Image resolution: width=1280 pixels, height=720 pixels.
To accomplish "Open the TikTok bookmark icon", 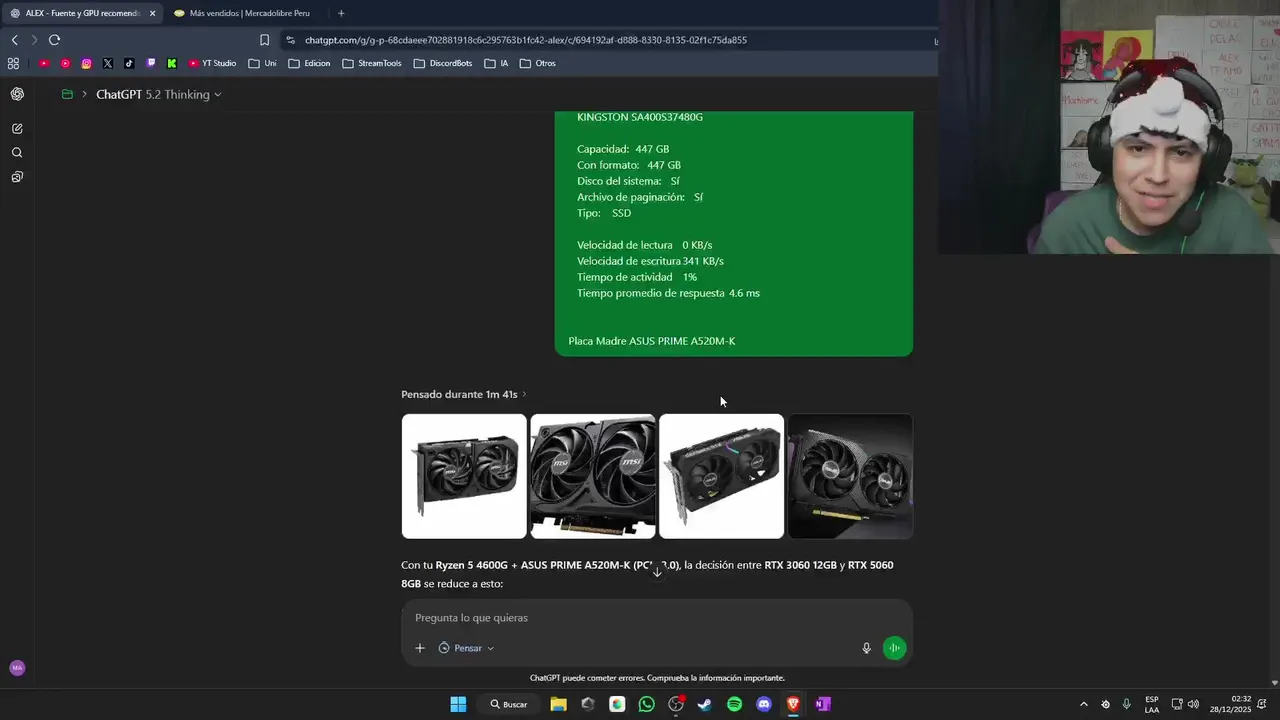I will click(x=129, y=63).
